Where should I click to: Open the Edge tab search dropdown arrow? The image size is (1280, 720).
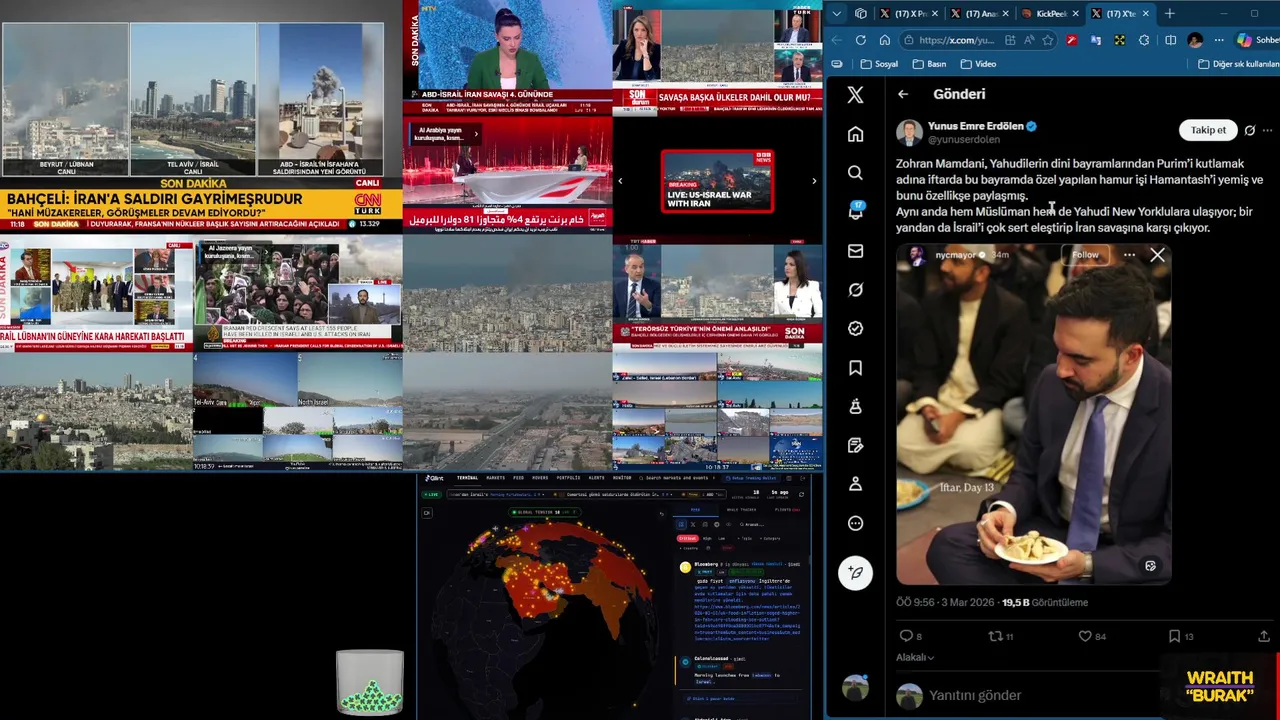point(837,13)
